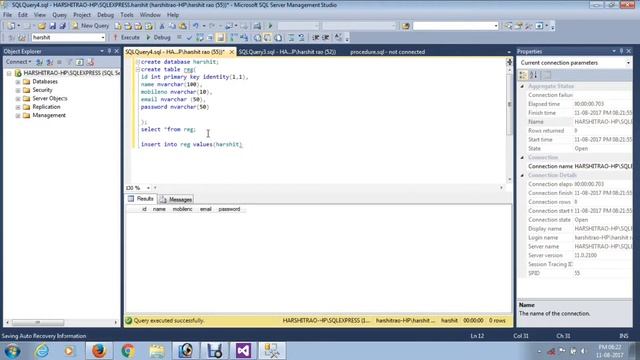
Task: Open the Windows Start menu
Action: (13, 351)
